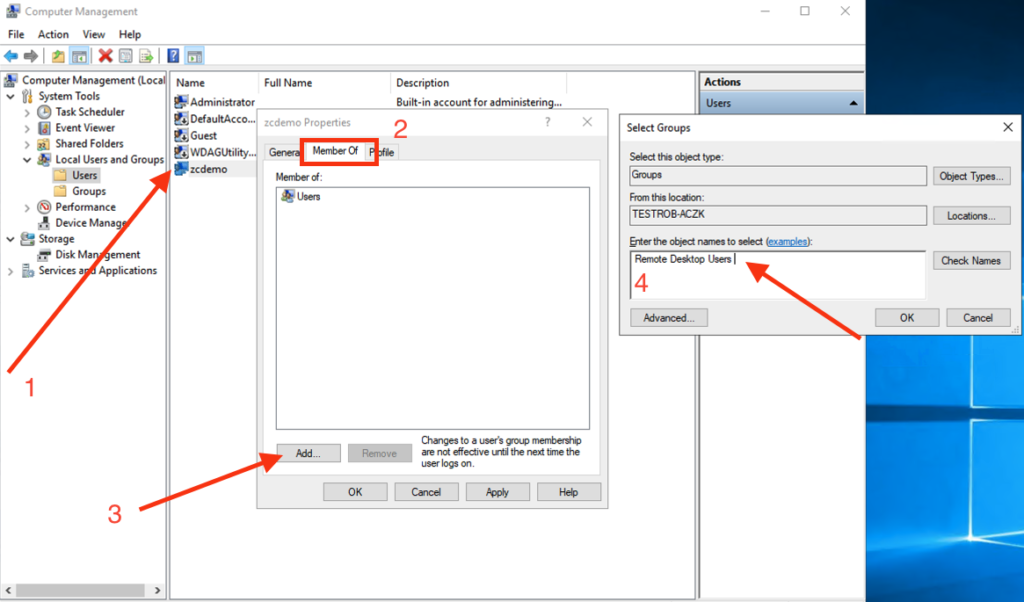Click the Shared Folders icon in tree

[x=44, y=144]
